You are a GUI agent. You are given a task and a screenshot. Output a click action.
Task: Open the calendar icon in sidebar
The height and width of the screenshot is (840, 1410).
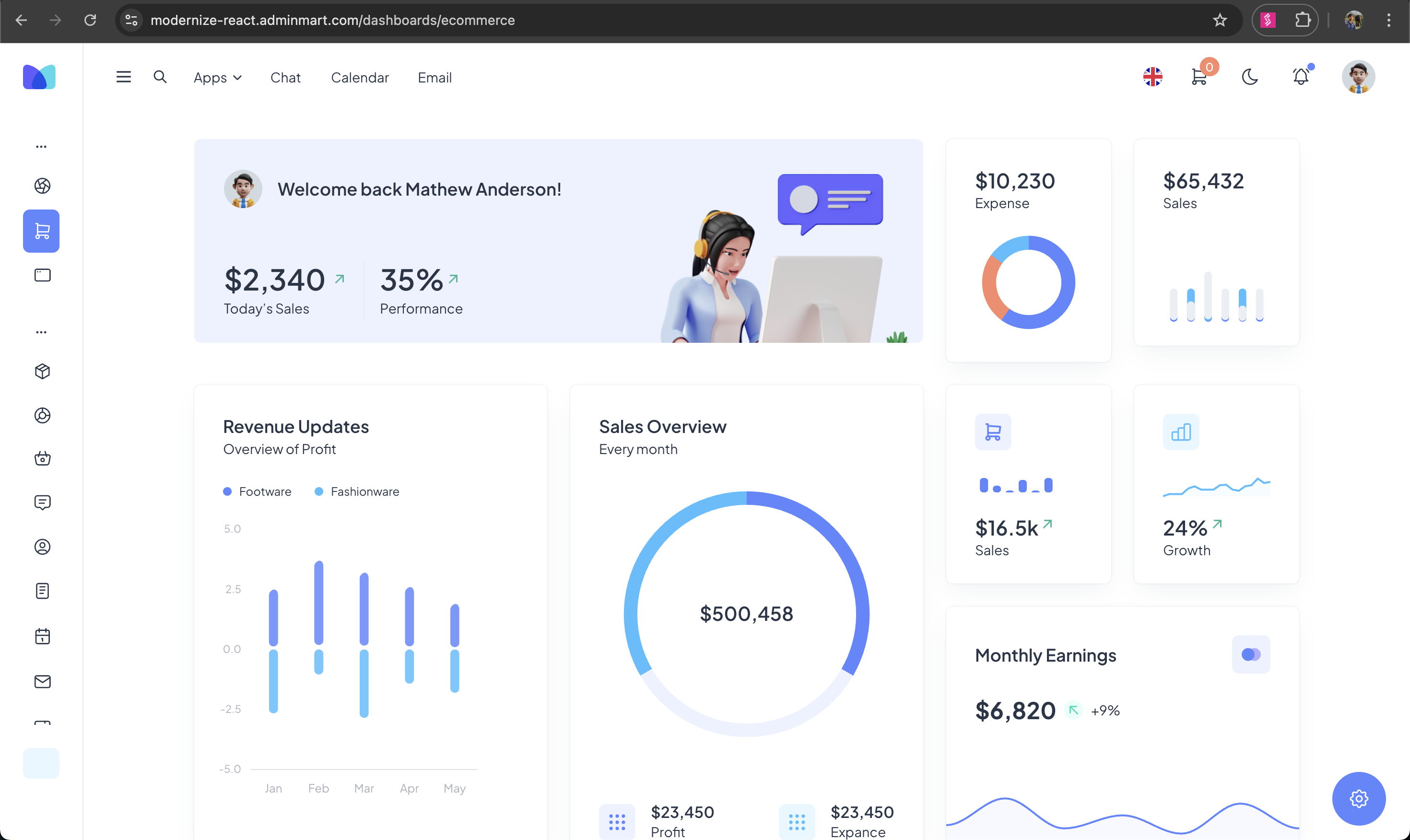(x=43, y=636)
